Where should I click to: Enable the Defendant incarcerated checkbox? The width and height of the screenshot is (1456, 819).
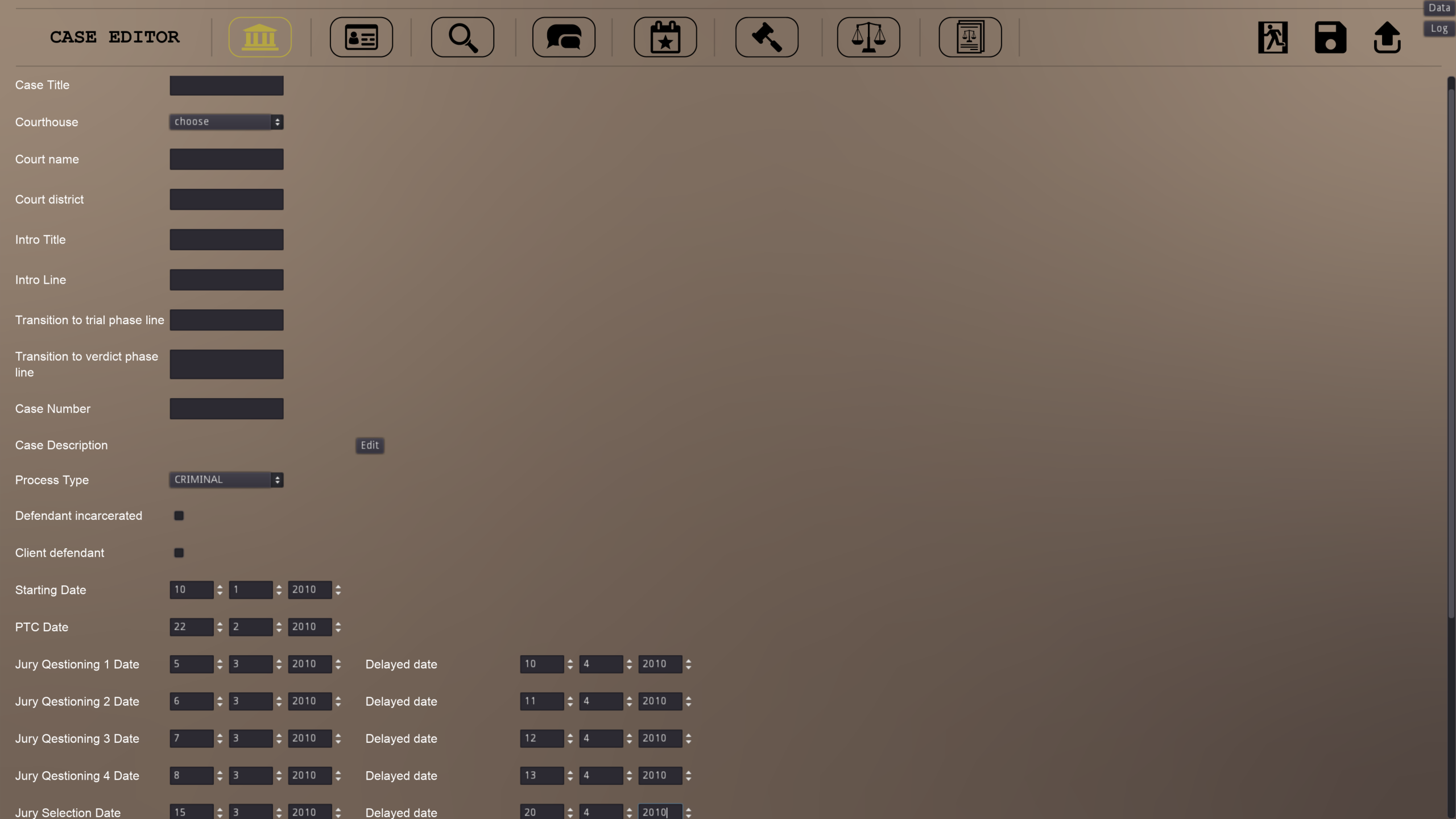[x=179, y=516]
